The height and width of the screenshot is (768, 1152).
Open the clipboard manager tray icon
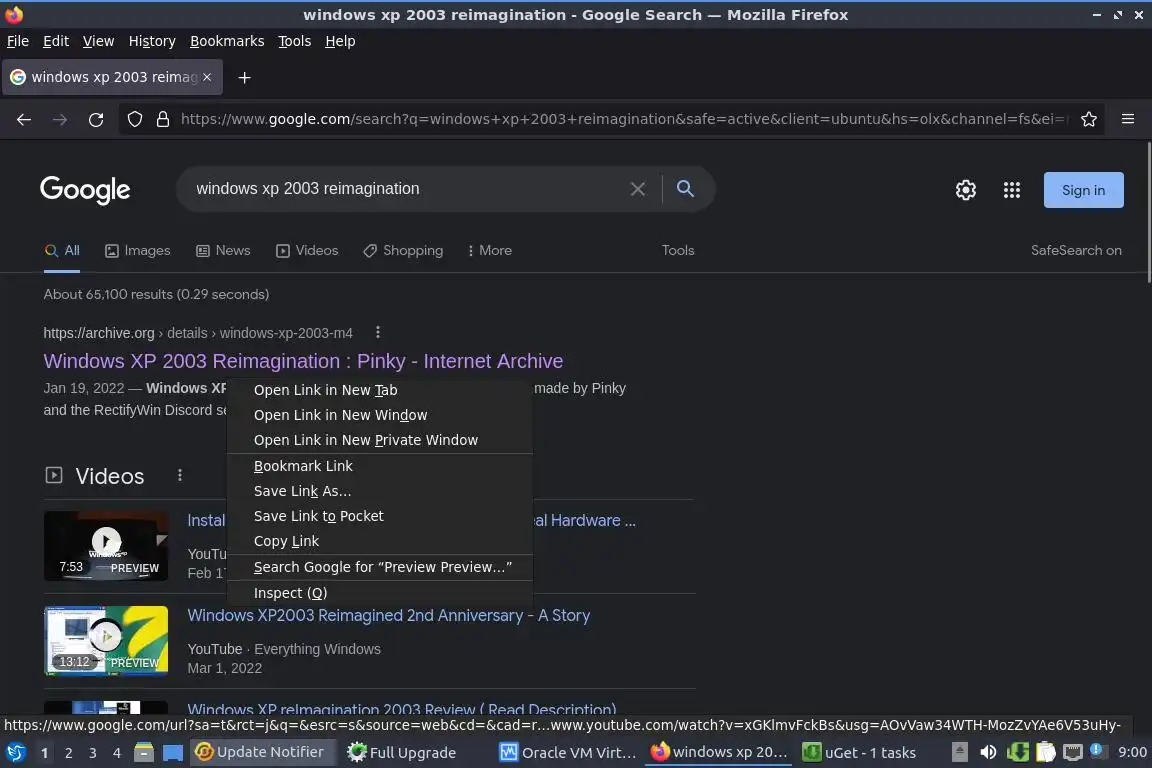pos(1045,752)
